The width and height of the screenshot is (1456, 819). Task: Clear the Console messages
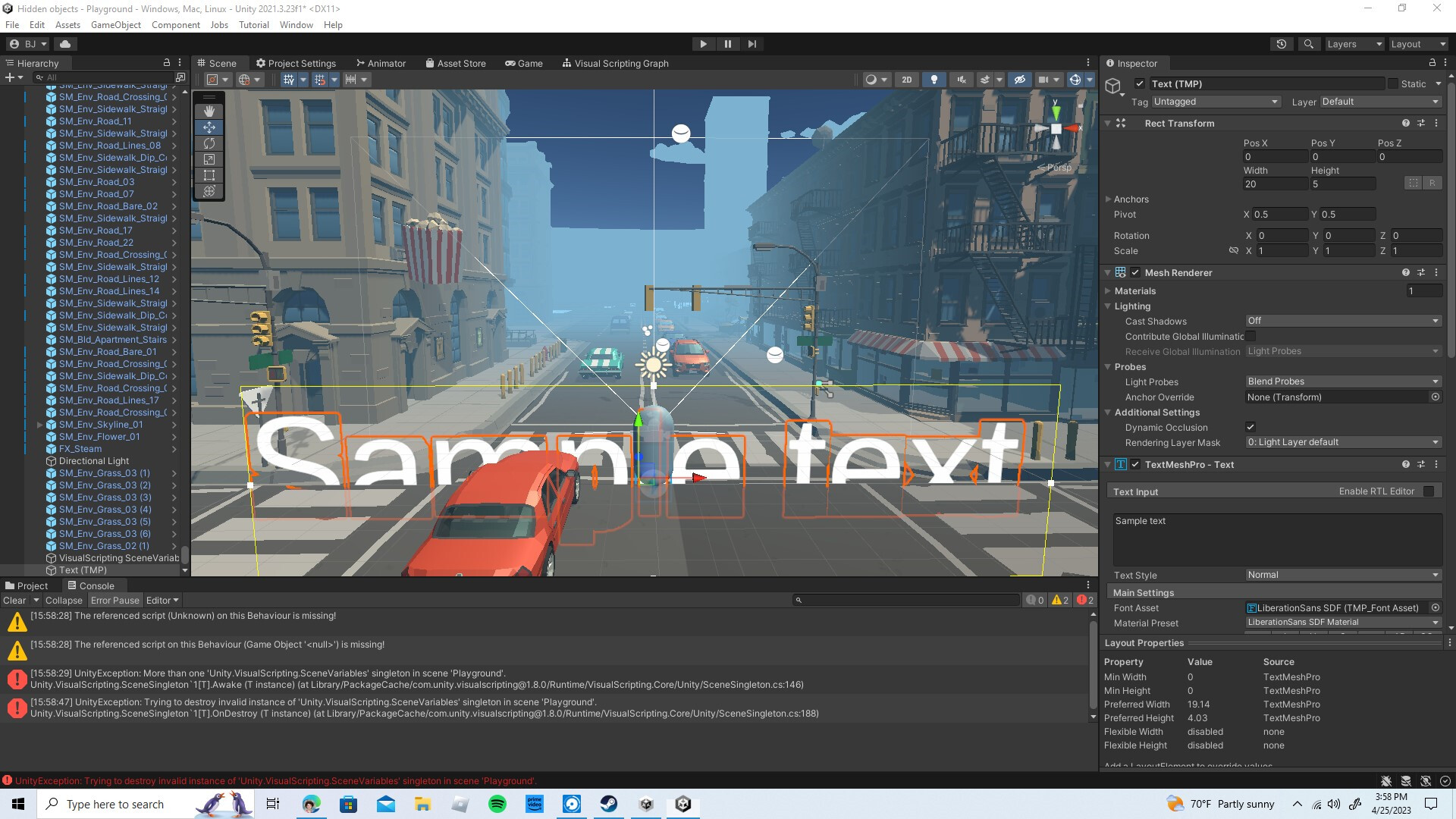(x=14, y=600)
